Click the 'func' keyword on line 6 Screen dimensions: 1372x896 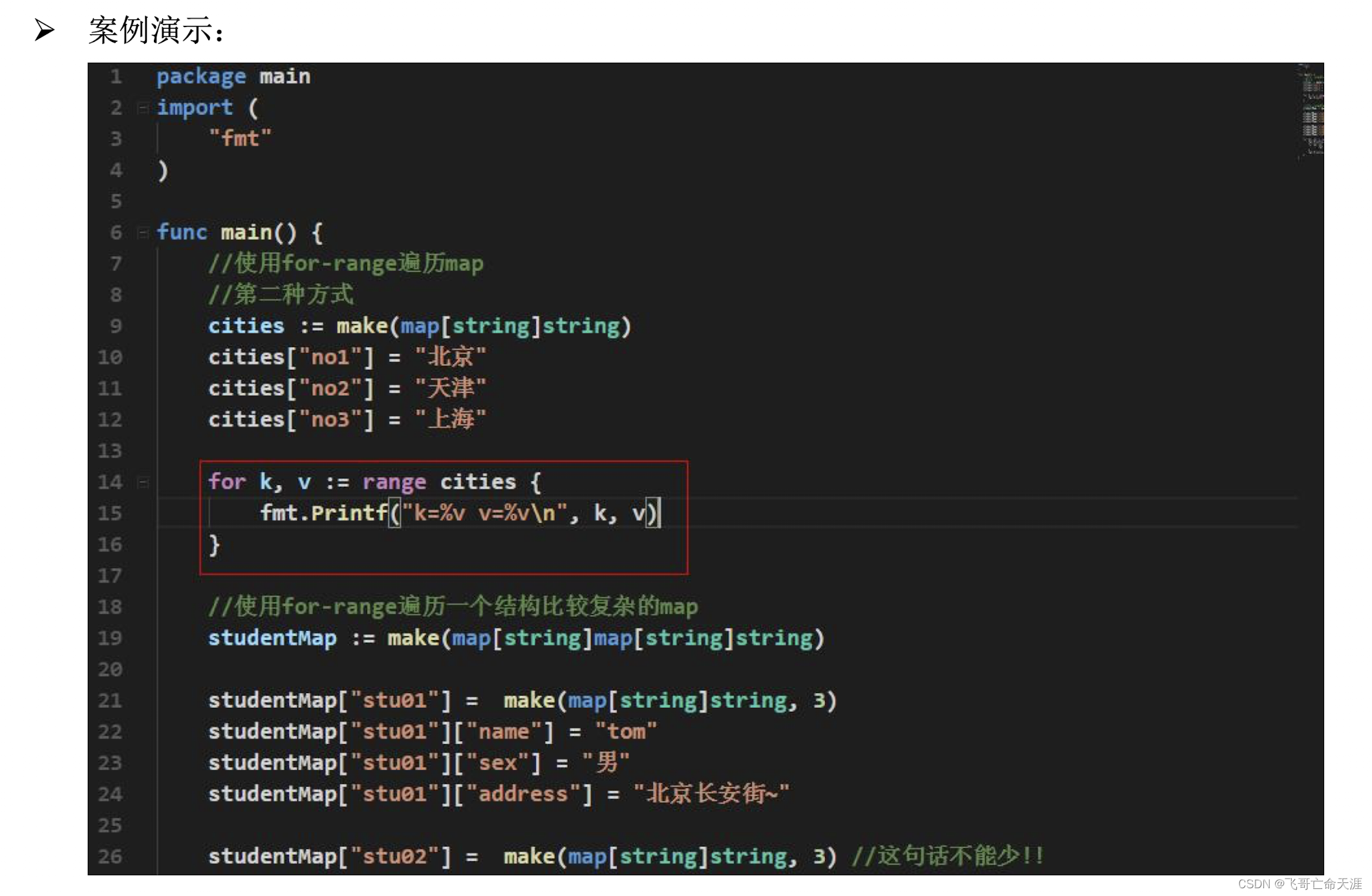[182, 232]
